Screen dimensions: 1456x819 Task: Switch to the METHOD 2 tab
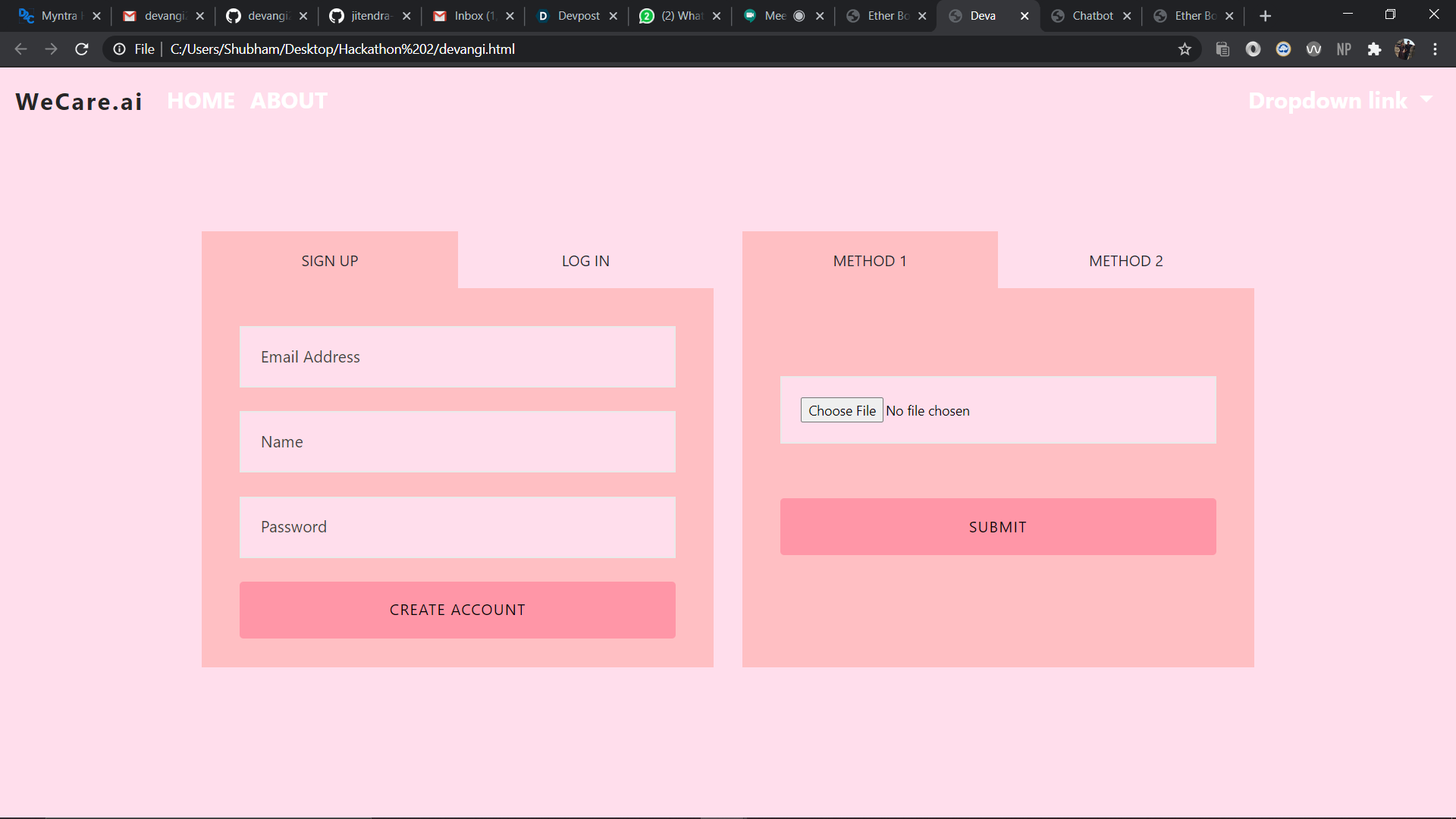[x=1125, y=261]
